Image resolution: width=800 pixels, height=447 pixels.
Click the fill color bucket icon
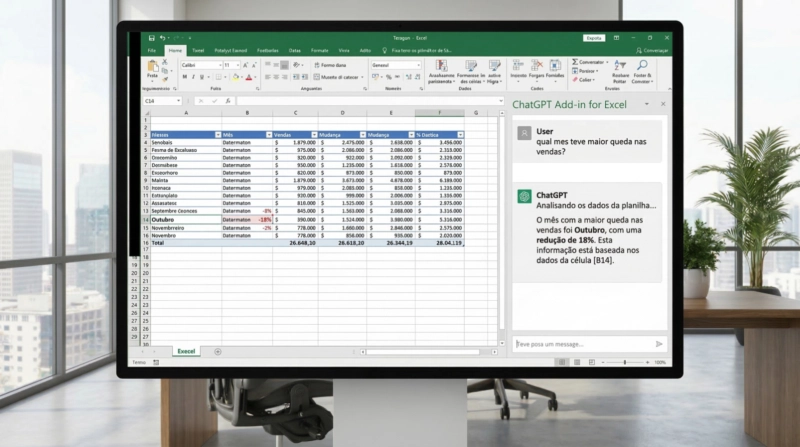tap(236, 77)
